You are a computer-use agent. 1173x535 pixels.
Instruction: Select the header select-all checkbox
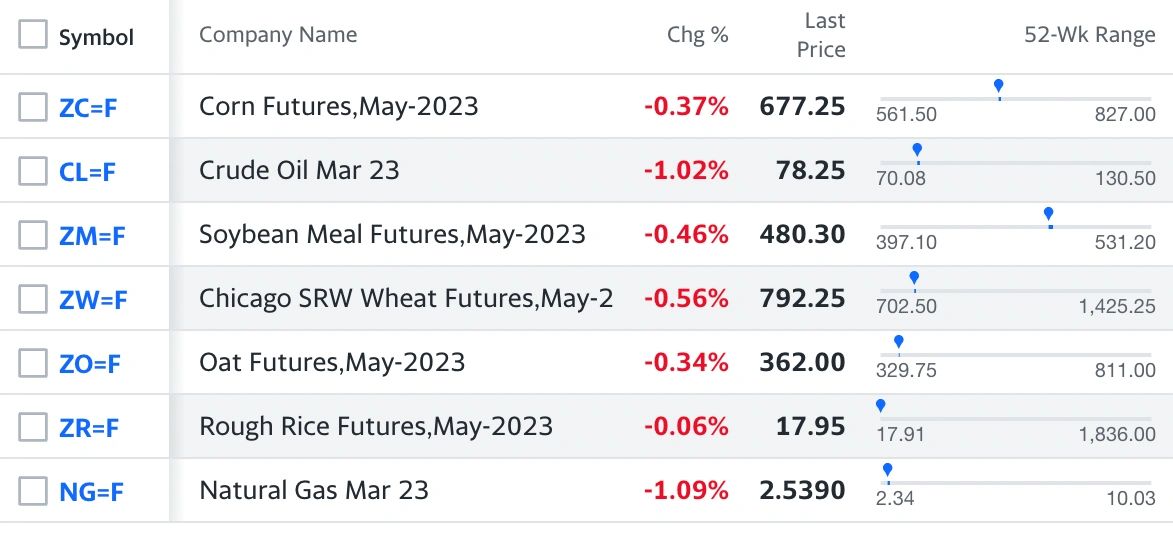33,34
